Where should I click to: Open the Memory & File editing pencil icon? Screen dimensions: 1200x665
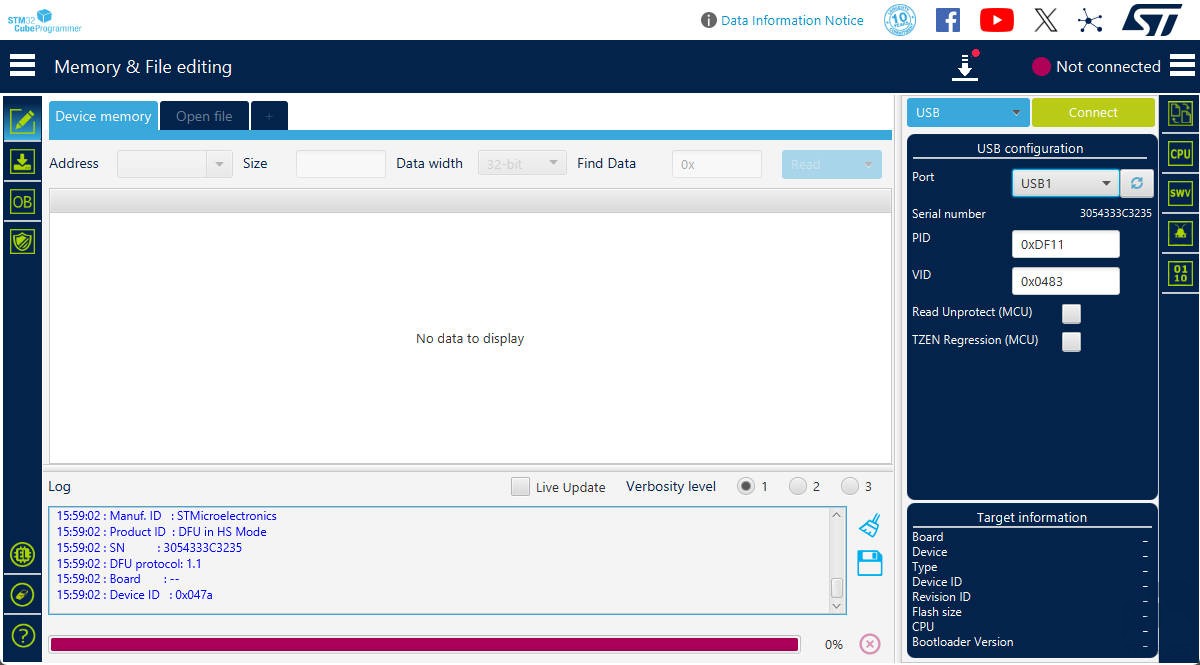click(x=22, y=120)
